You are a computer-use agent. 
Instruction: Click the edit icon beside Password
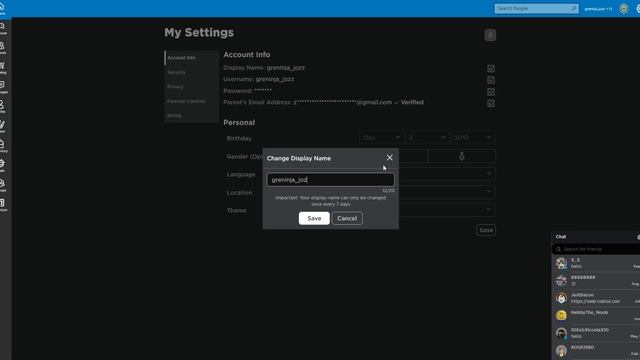(491, 92)
